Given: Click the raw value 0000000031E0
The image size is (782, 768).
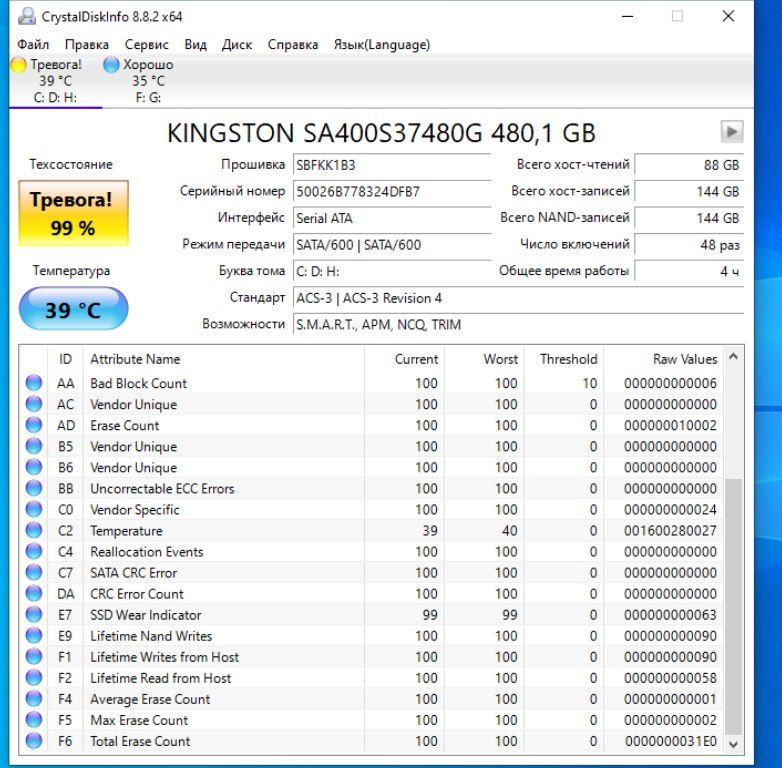Looking at the screenshot, I should 670,741.
